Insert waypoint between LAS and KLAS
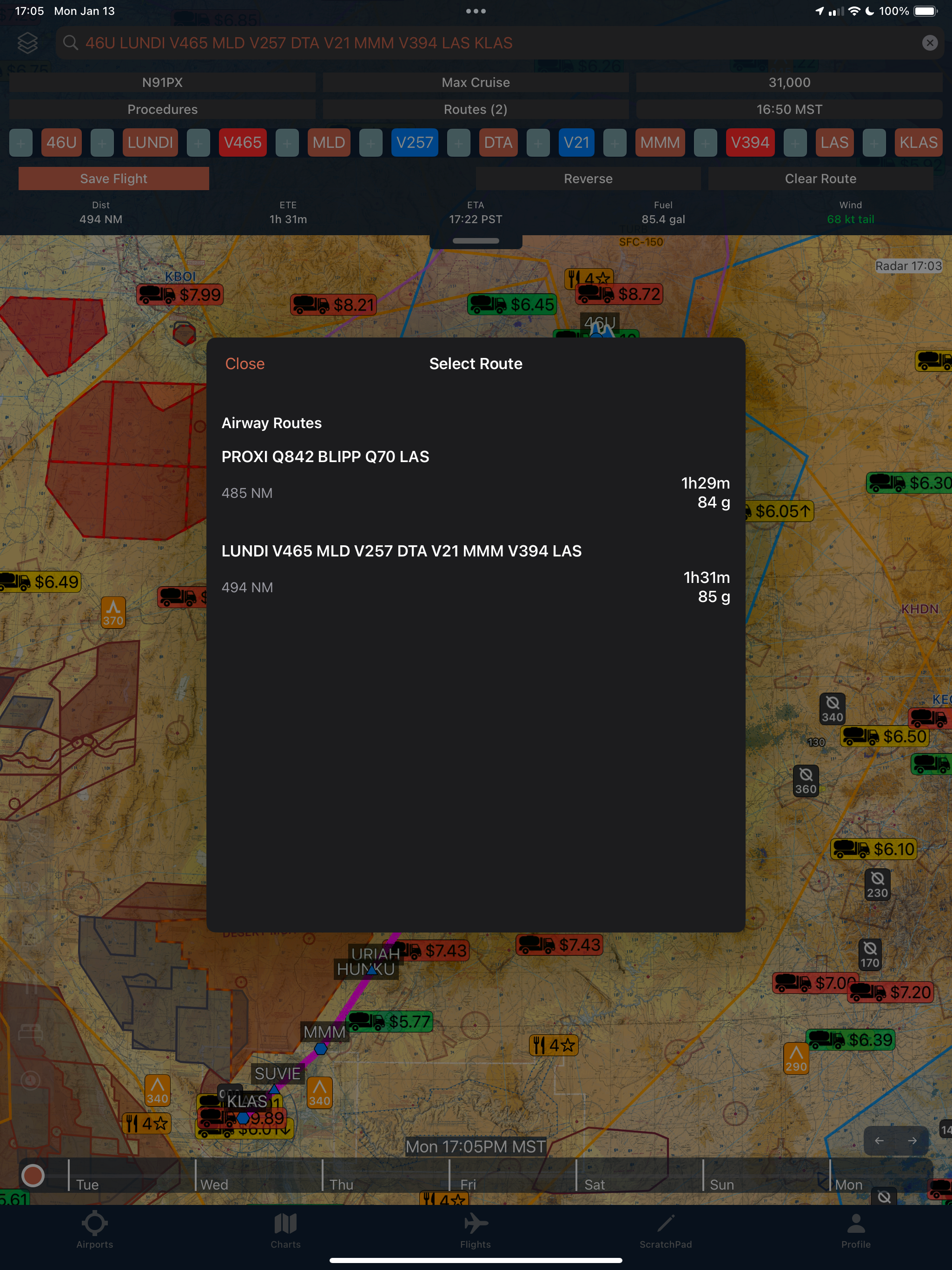This screenshot has width=952, height=1270. point(874,143)
